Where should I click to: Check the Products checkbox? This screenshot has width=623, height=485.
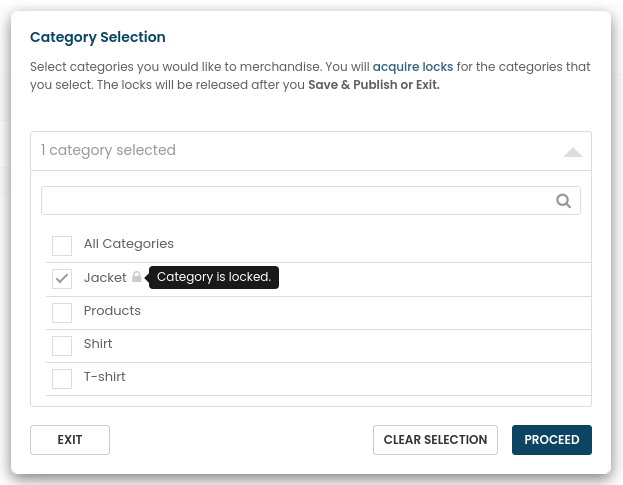tap(62, 313)
